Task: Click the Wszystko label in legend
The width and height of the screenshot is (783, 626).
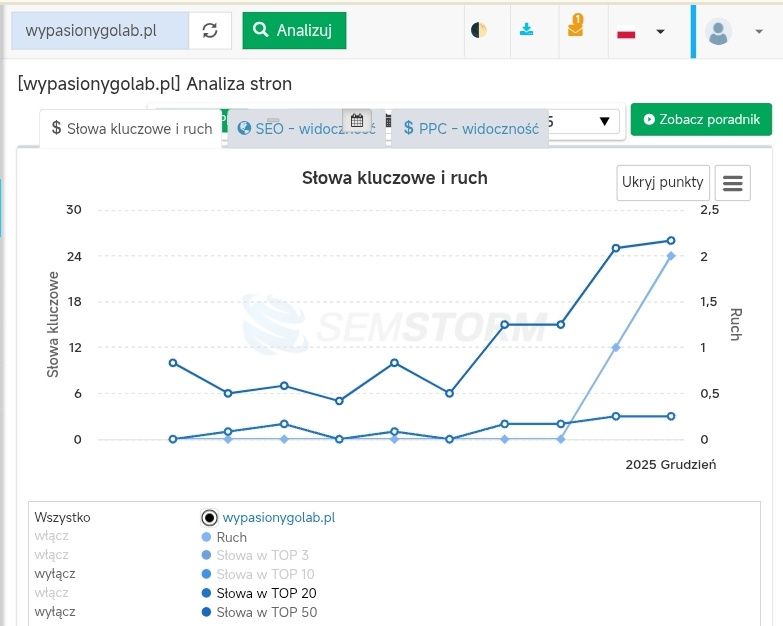Action: (62, 517)
